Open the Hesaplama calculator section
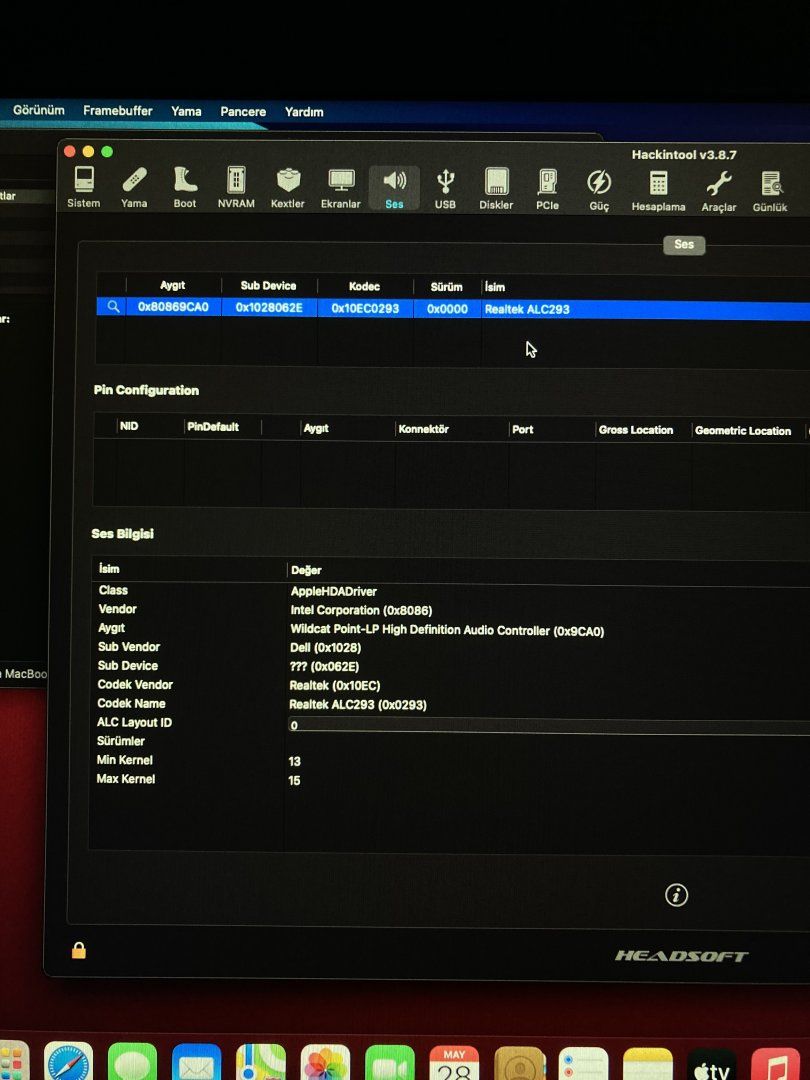The width and height of the screenshot is (810, 1080). tap(658, 191)
